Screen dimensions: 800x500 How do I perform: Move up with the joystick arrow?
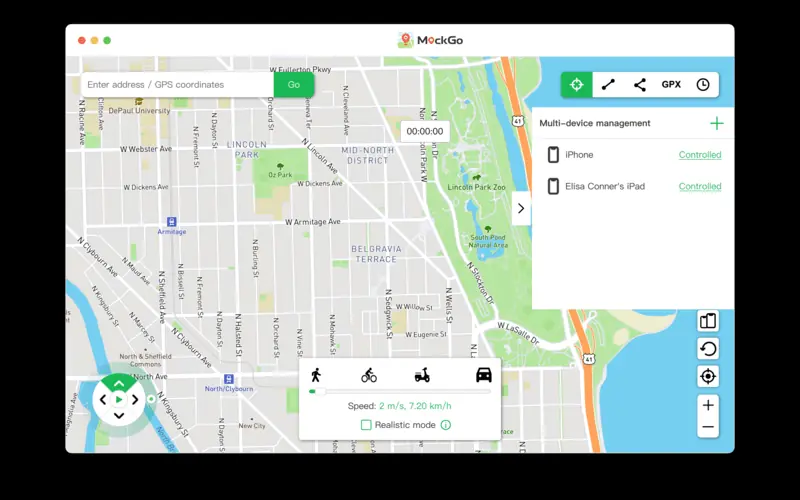coord(119,383)
